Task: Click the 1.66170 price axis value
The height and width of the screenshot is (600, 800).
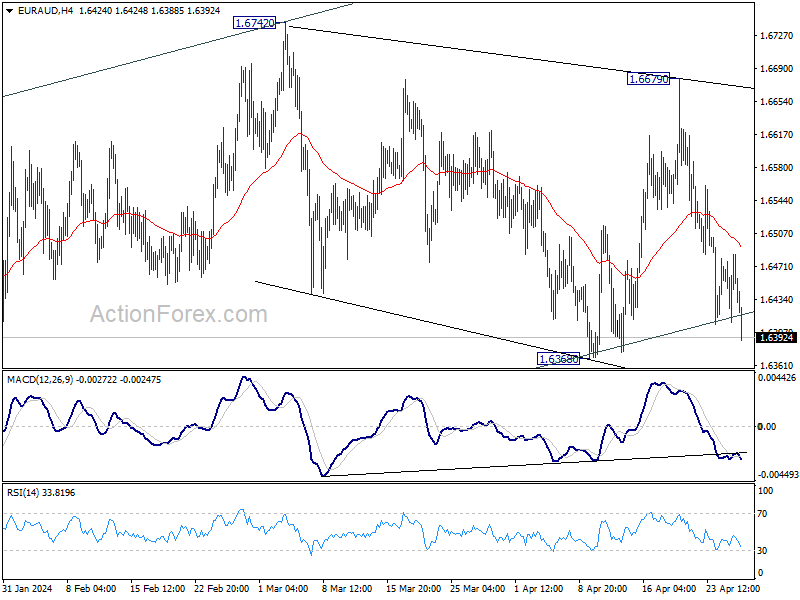Action: coord(776,135)
